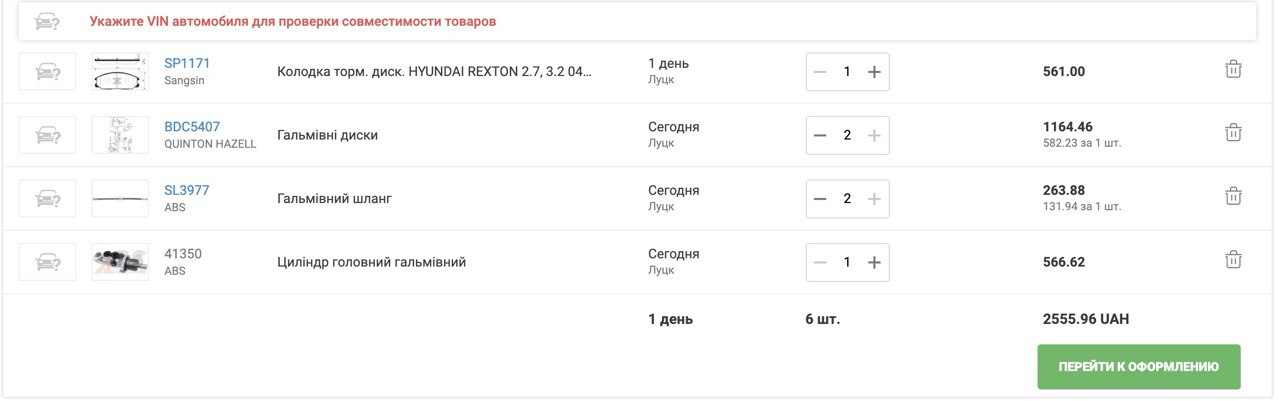Open SL3977 part number link
1280x401 pixels.
(x=187, y=190)
